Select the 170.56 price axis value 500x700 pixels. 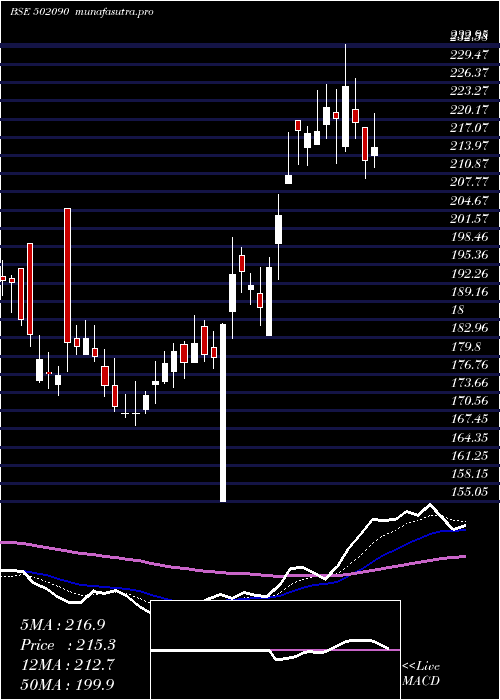pyautogui.click(x=470, y=402)
